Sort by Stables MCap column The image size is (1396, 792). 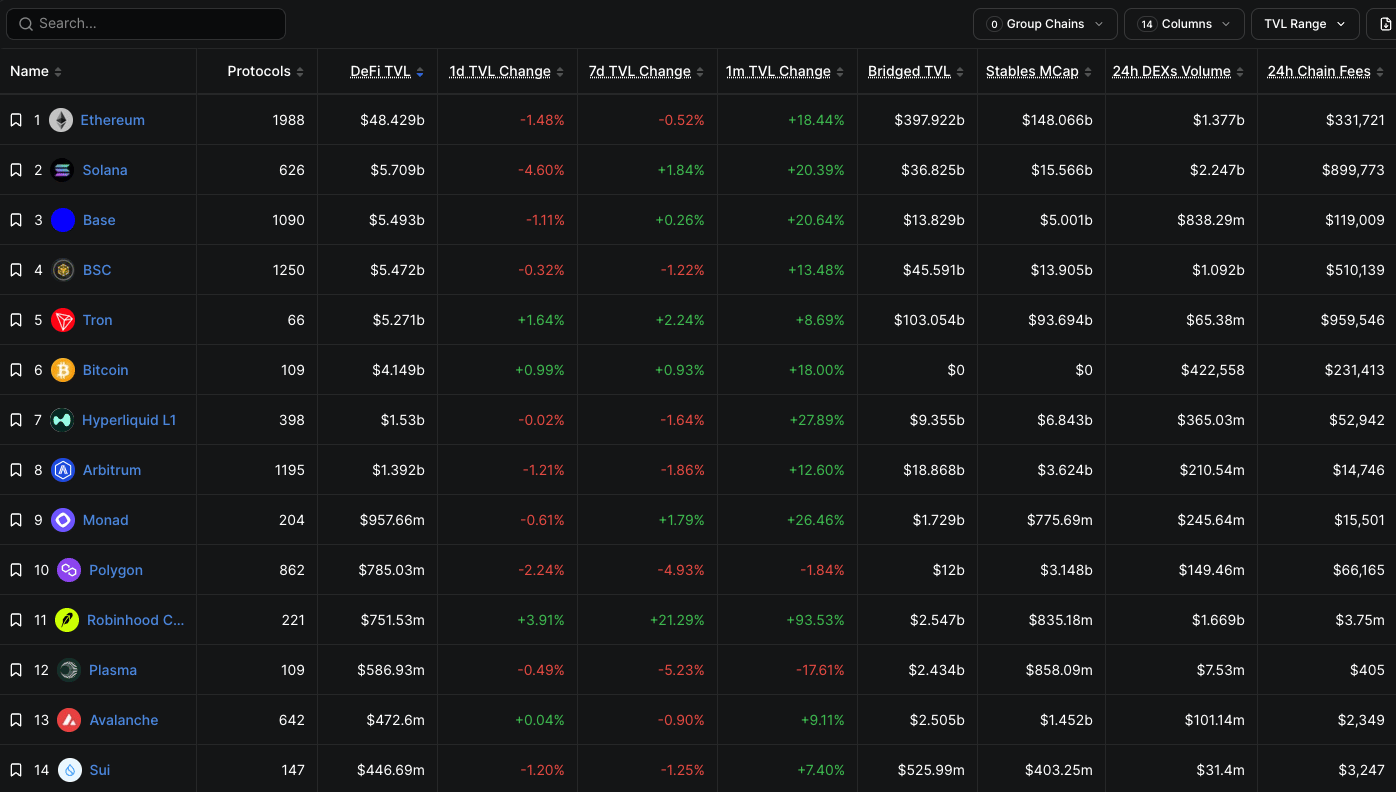pos(1039,72)
